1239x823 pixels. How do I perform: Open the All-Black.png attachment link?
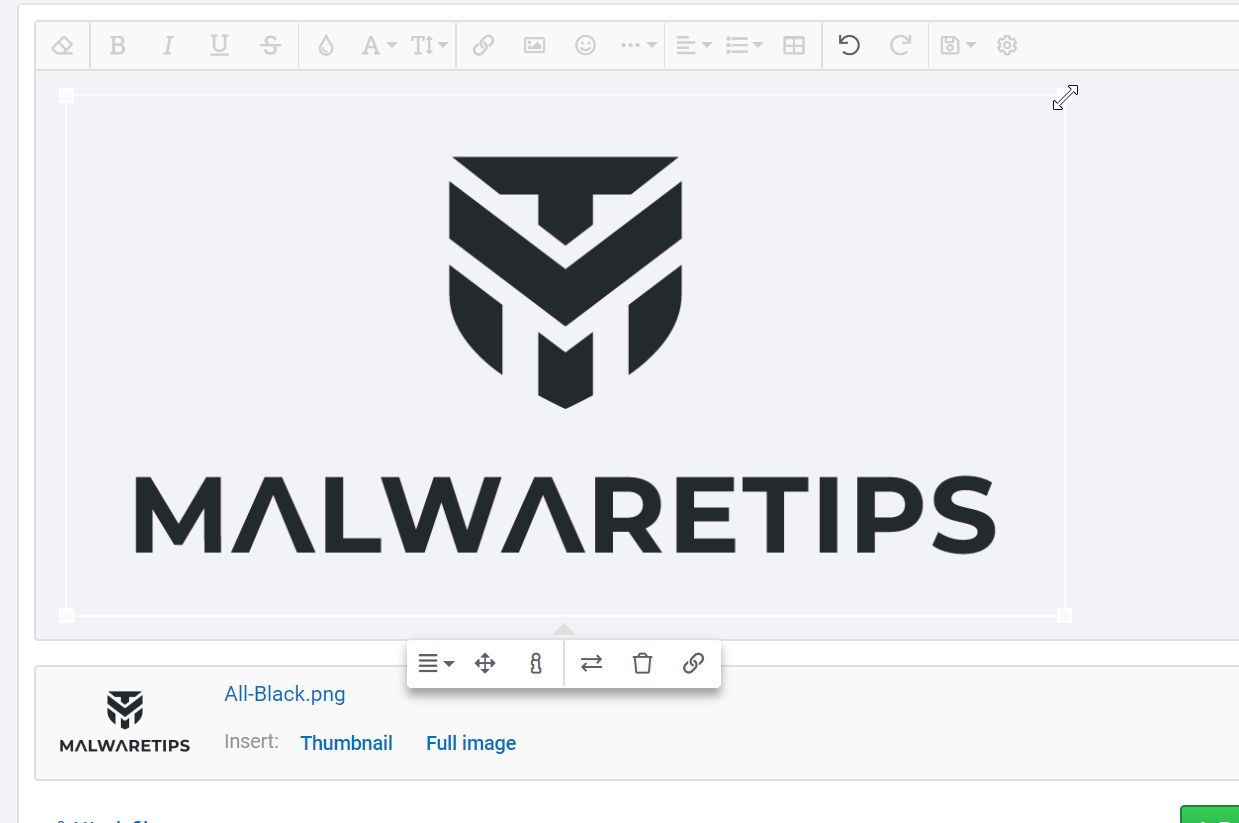pos(285,694)
